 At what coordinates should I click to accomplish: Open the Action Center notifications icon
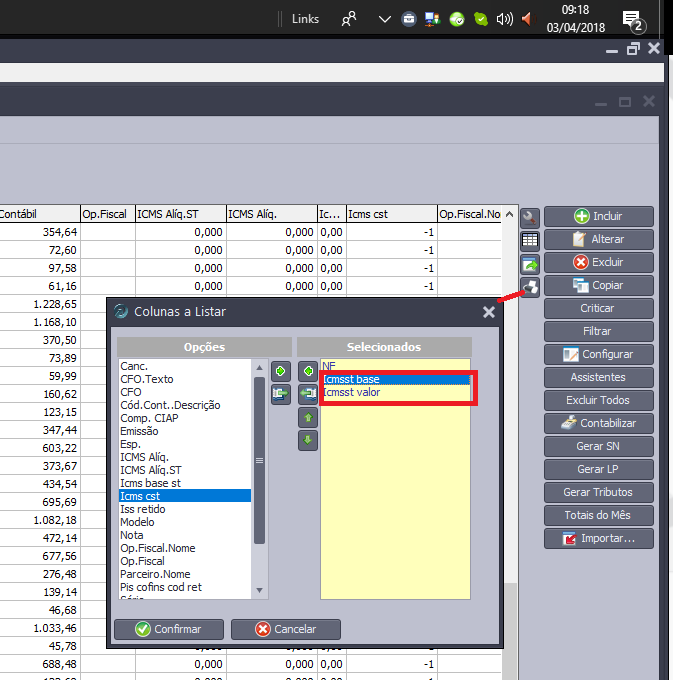pyautogui.click(x=634, y=21)
